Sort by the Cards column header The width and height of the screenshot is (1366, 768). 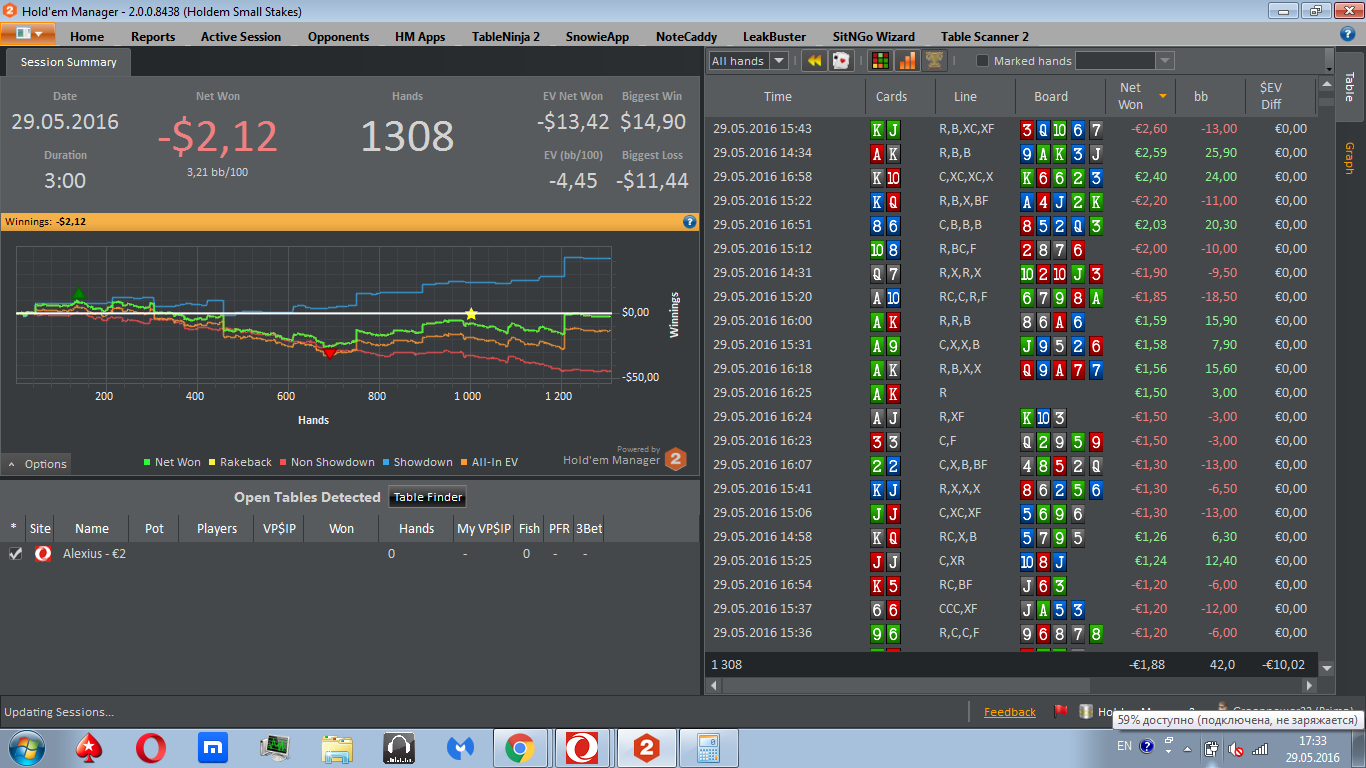click(x=891, y=97)
